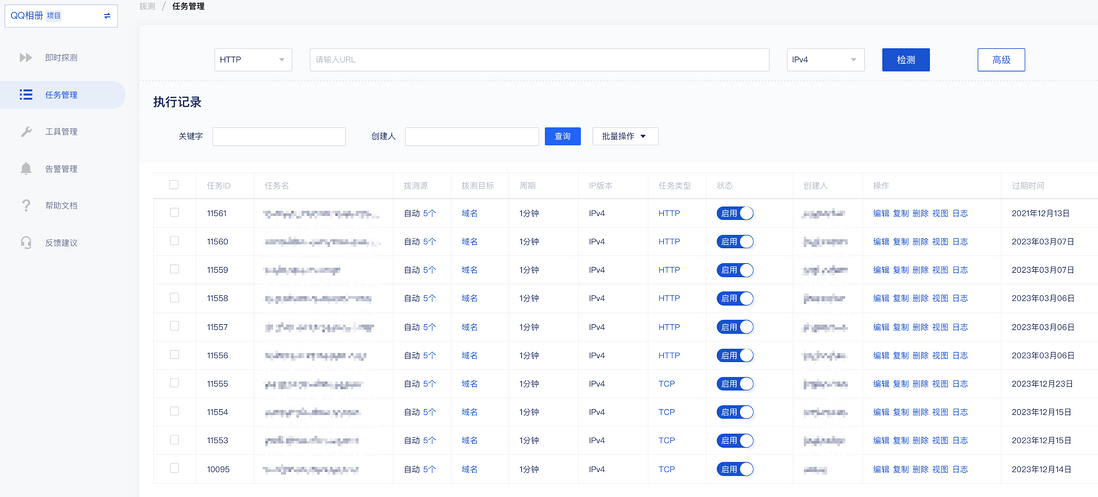This screenshot has width=1098, height=497.
Task: Open 工具管理 in the sidebar
Action: pyautogui.click(x=62, y=132)
